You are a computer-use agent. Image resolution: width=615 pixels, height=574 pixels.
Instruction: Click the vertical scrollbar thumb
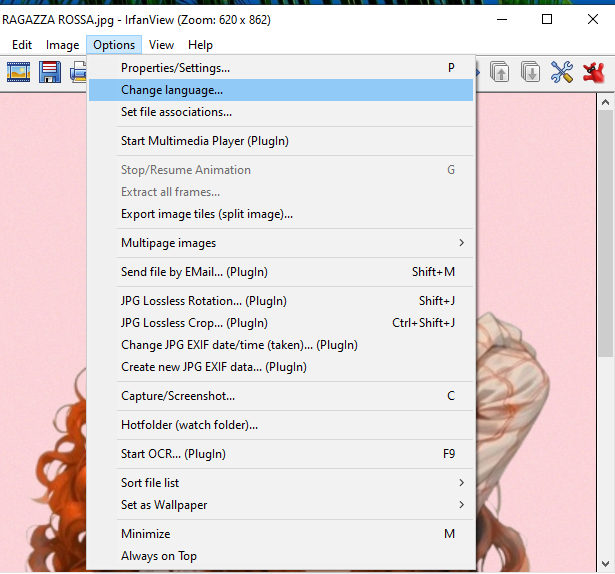[x=605, y=233]
